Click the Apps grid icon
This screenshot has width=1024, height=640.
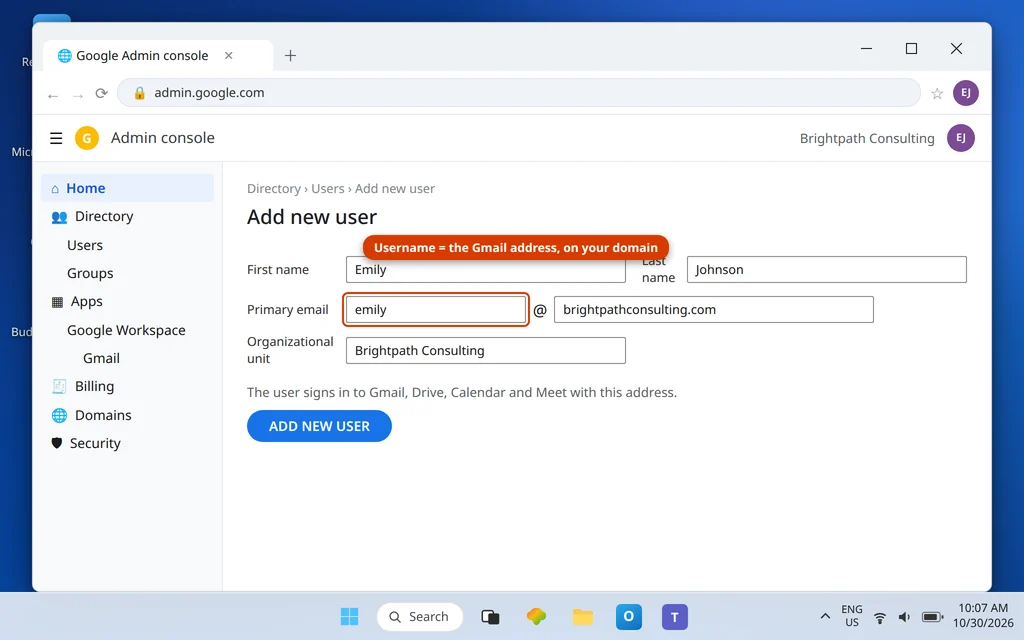pos(57,302)
